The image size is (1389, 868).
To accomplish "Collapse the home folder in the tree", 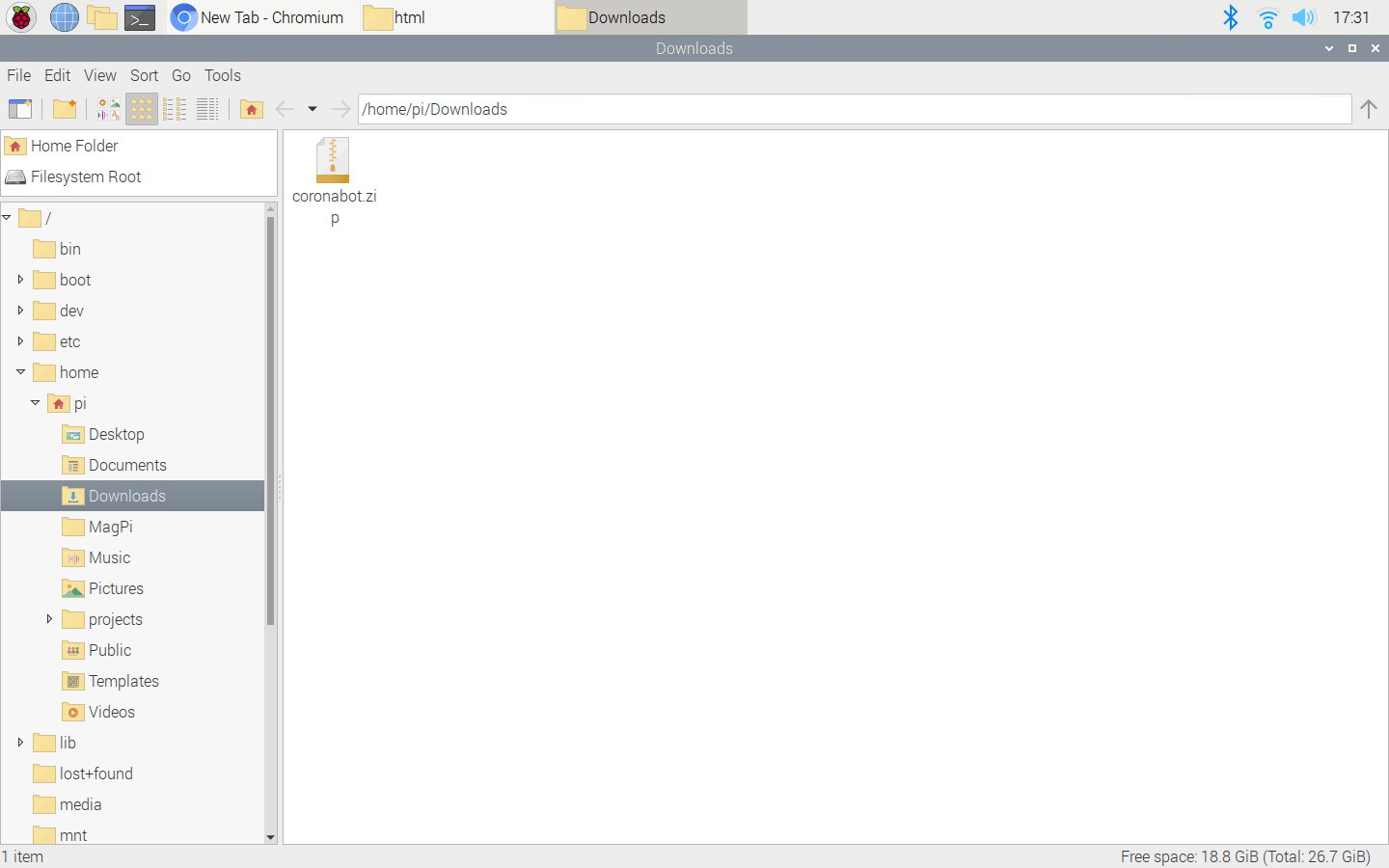I will [20, 372].
